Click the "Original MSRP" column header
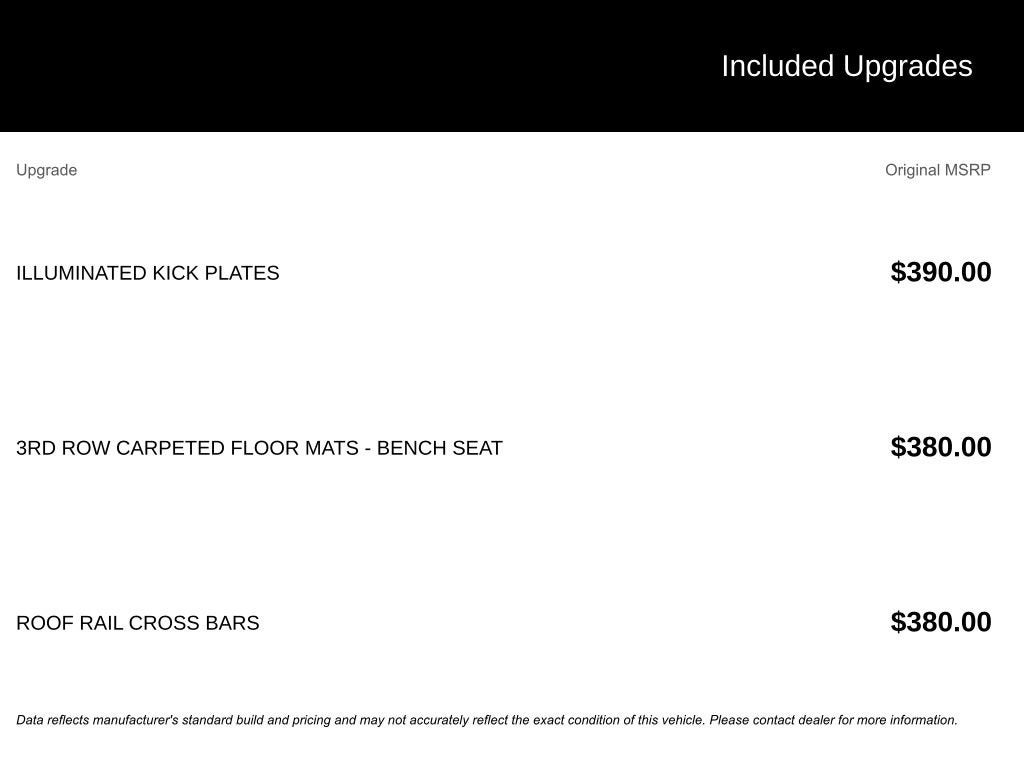This screenshot has width=1024, height=768. tap(937, 170)
